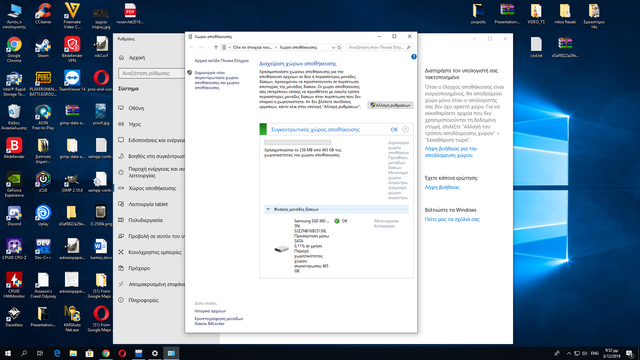
Task: Open the Google Chrome desktop icon
Action: tap(14, 49)
